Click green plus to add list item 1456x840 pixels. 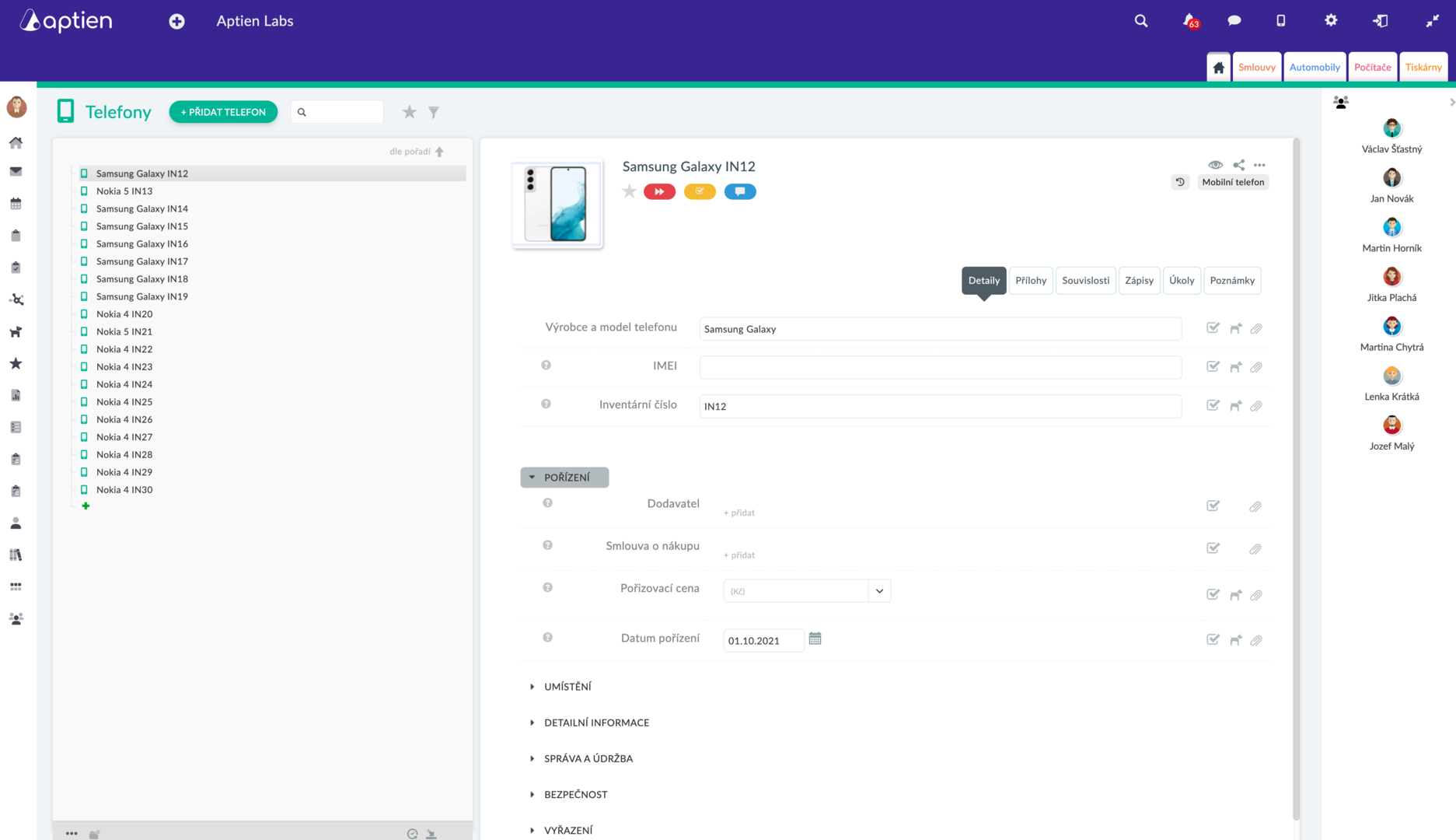tap(86, 506)
